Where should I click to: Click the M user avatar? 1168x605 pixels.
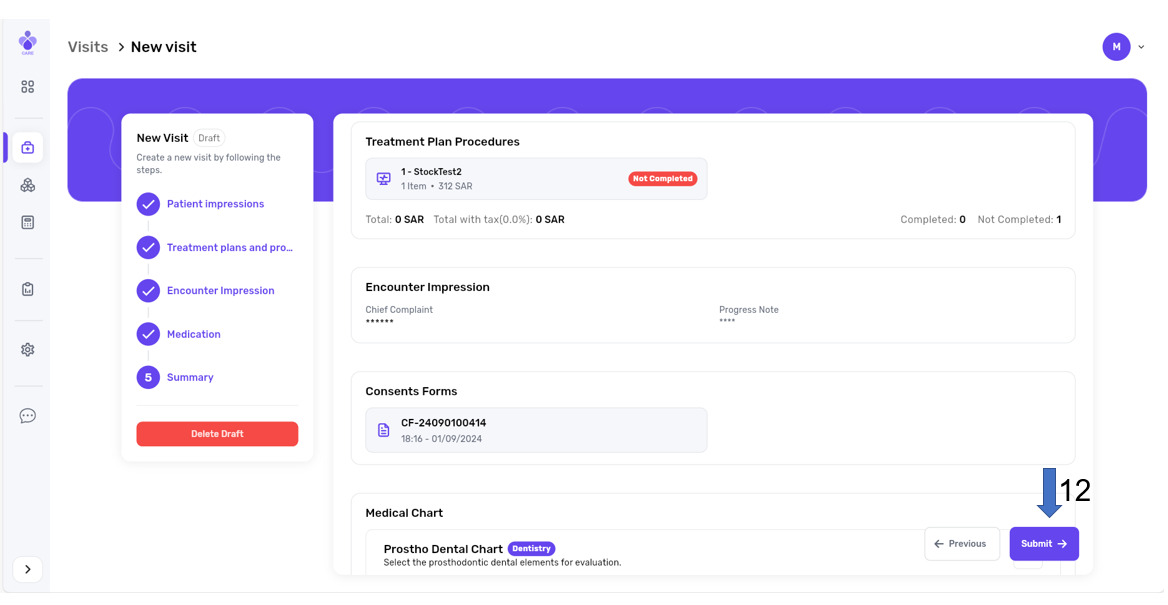click(1116, 47)
